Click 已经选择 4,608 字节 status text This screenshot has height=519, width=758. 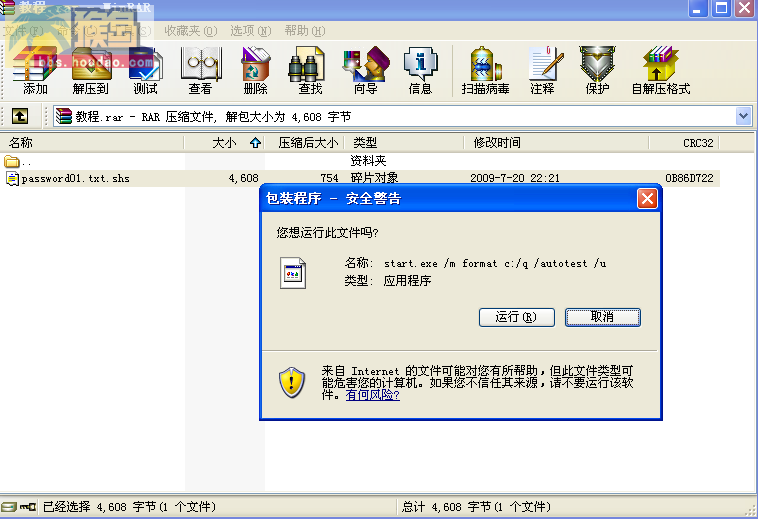point(129,507)
